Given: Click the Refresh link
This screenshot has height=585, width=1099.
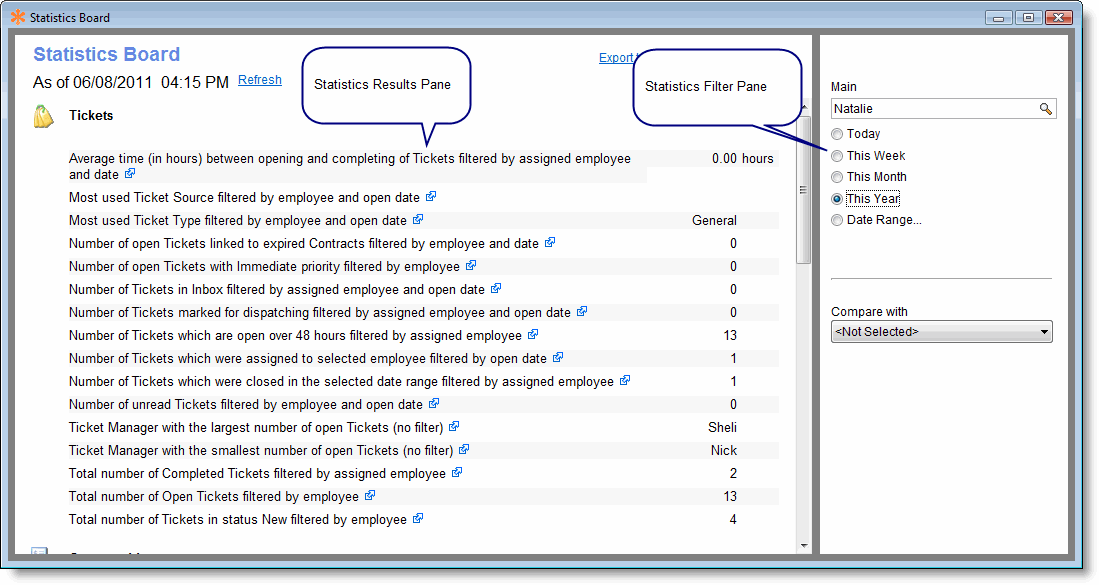Looking at the screenshot, I should pos(260,80).
